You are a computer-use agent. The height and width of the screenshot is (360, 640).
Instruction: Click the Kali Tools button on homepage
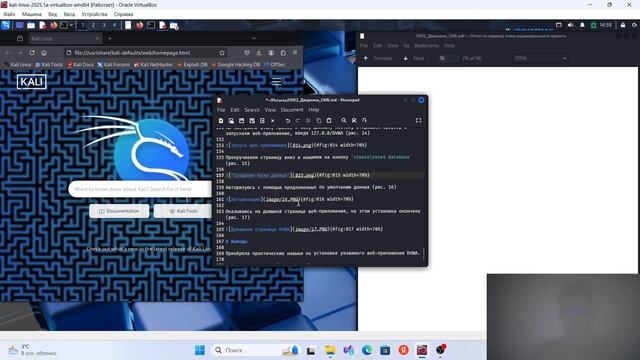[x=184, y=211]
